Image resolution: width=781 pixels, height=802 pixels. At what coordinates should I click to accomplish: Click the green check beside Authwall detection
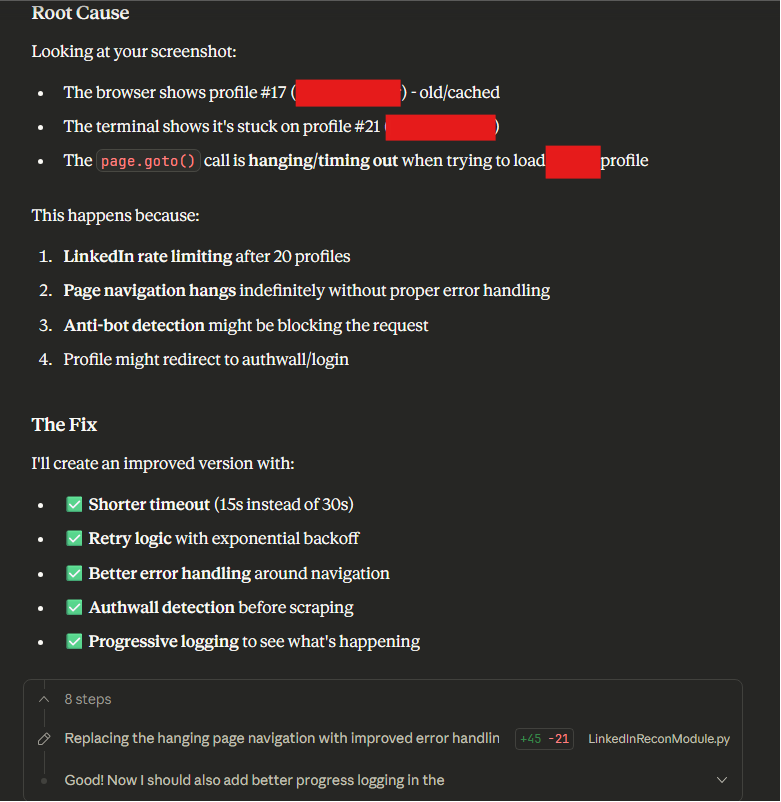[x=74, y=607]
